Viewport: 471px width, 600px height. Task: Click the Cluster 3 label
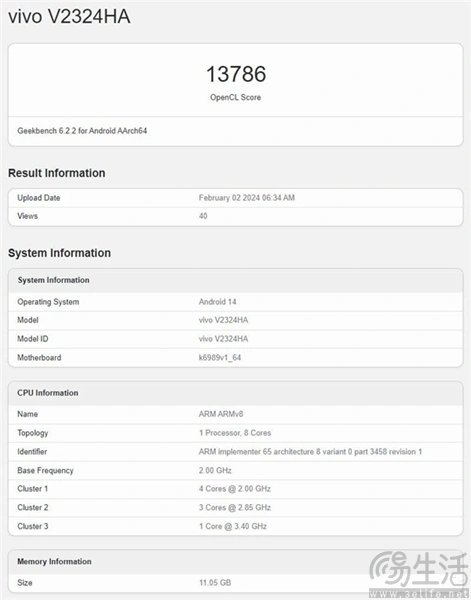33,527
